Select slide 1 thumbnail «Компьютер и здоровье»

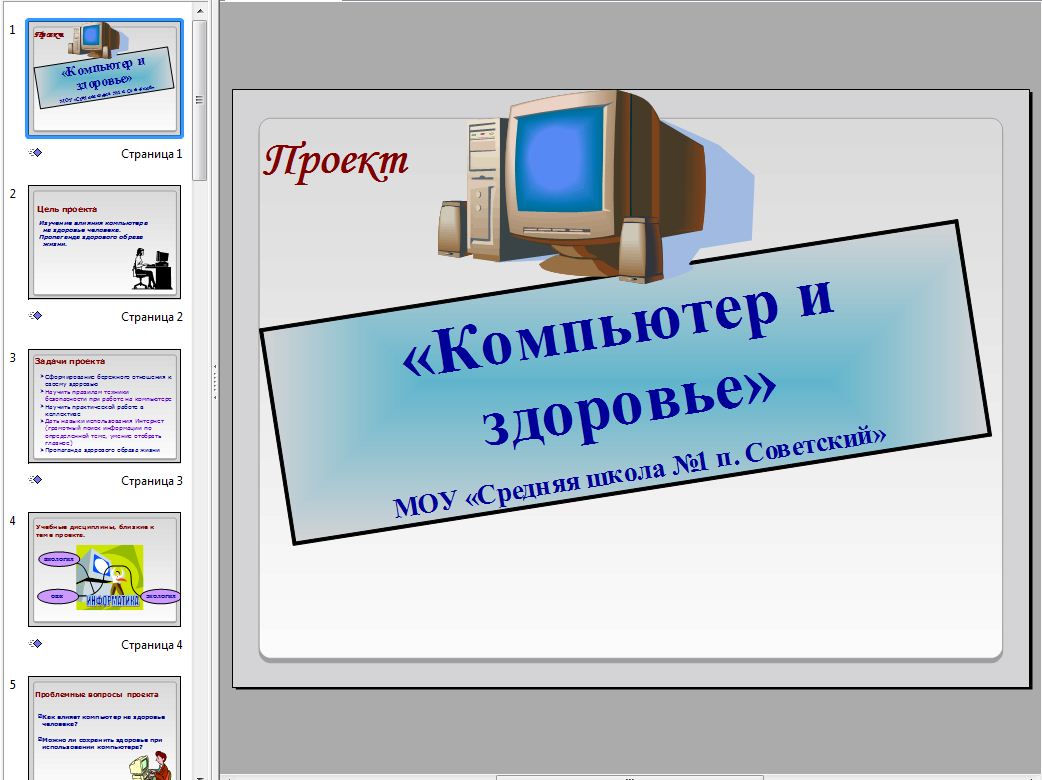[104, 77]
